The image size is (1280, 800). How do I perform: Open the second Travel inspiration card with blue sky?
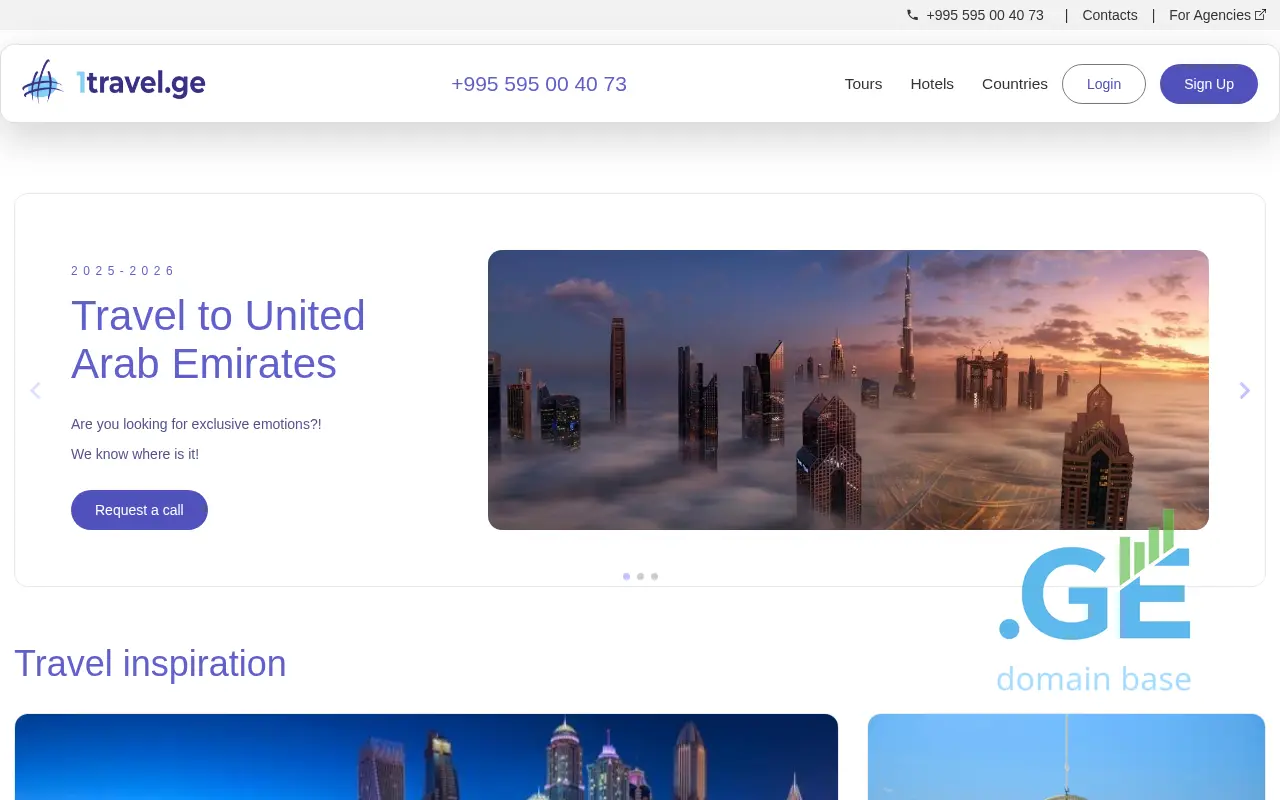point(1066,757)
